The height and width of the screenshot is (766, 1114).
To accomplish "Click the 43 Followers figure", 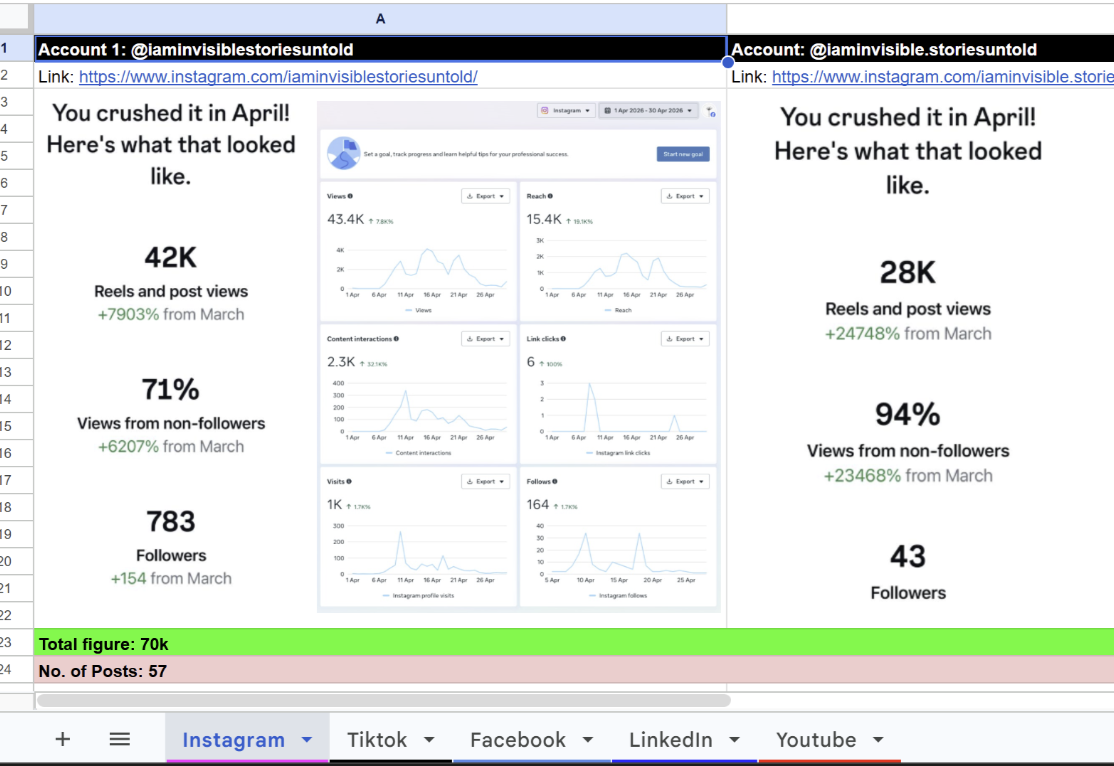I will pyautogui.click(x=908, y=556).
